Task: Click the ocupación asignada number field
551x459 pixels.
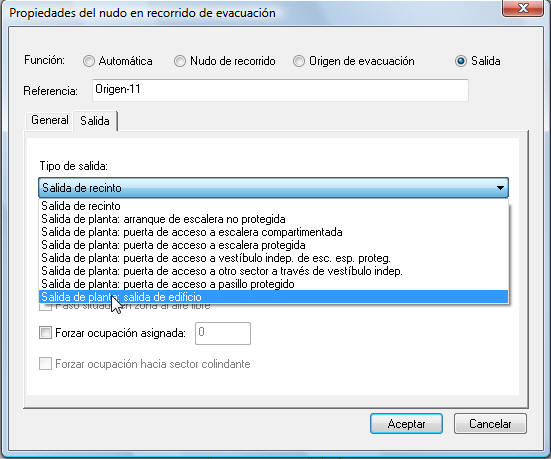Action: [x=223, y=333]
